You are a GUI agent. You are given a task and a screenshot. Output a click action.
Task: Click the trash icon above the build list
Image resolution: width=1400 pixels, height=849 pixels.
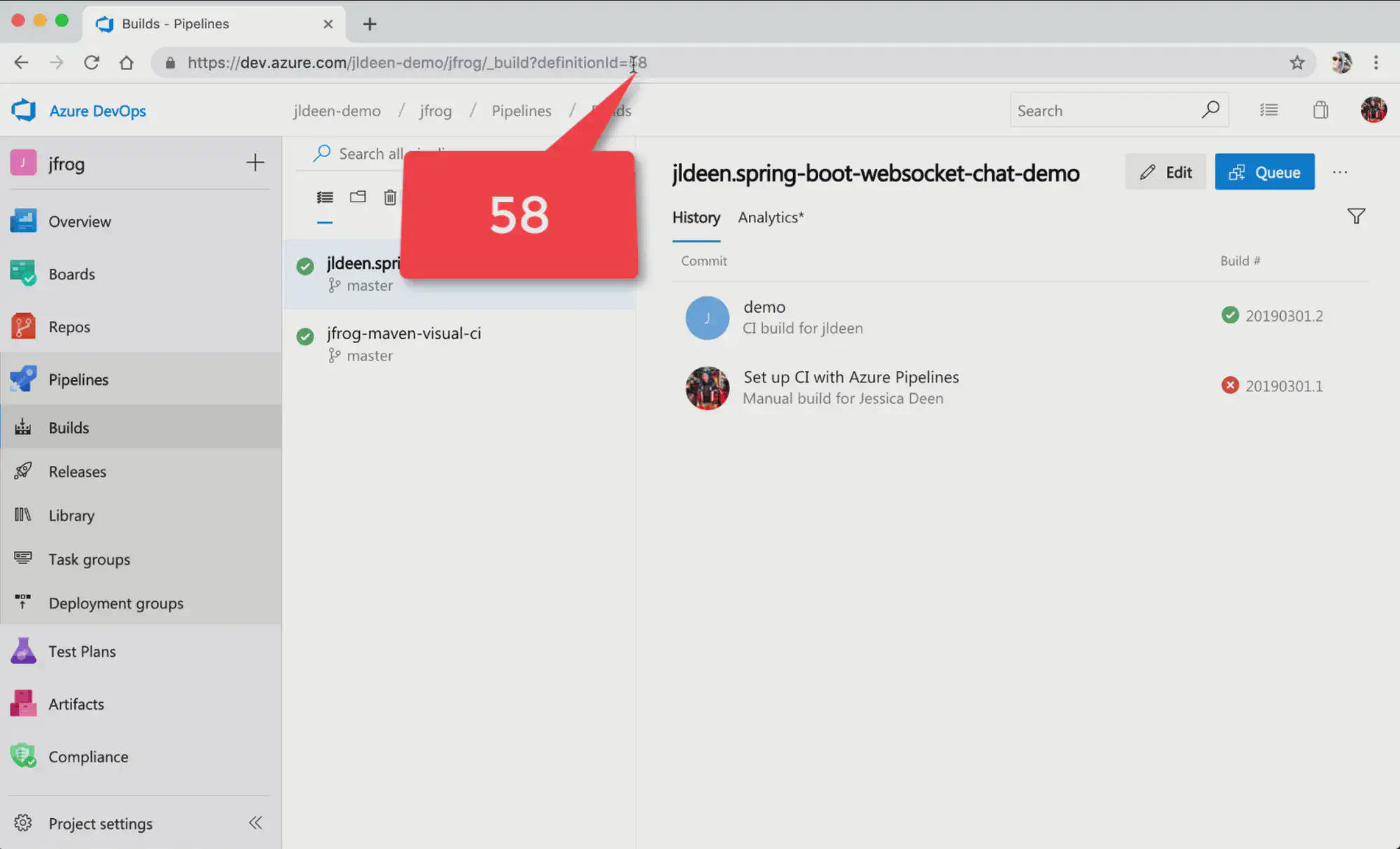[391, 197]
